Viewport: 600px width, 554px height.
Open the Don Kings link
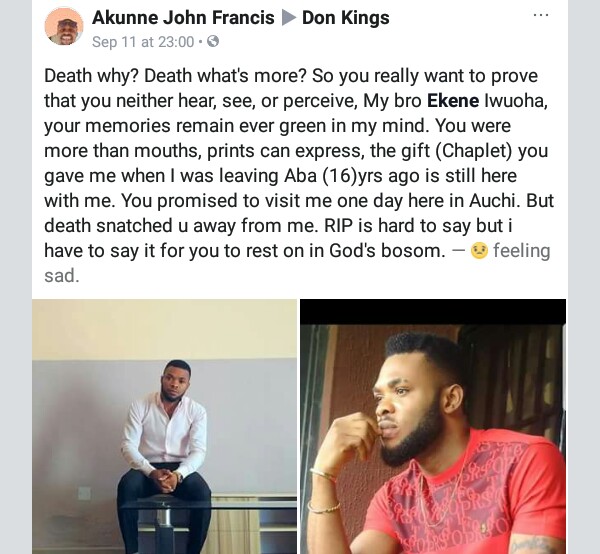pos(346,18)
